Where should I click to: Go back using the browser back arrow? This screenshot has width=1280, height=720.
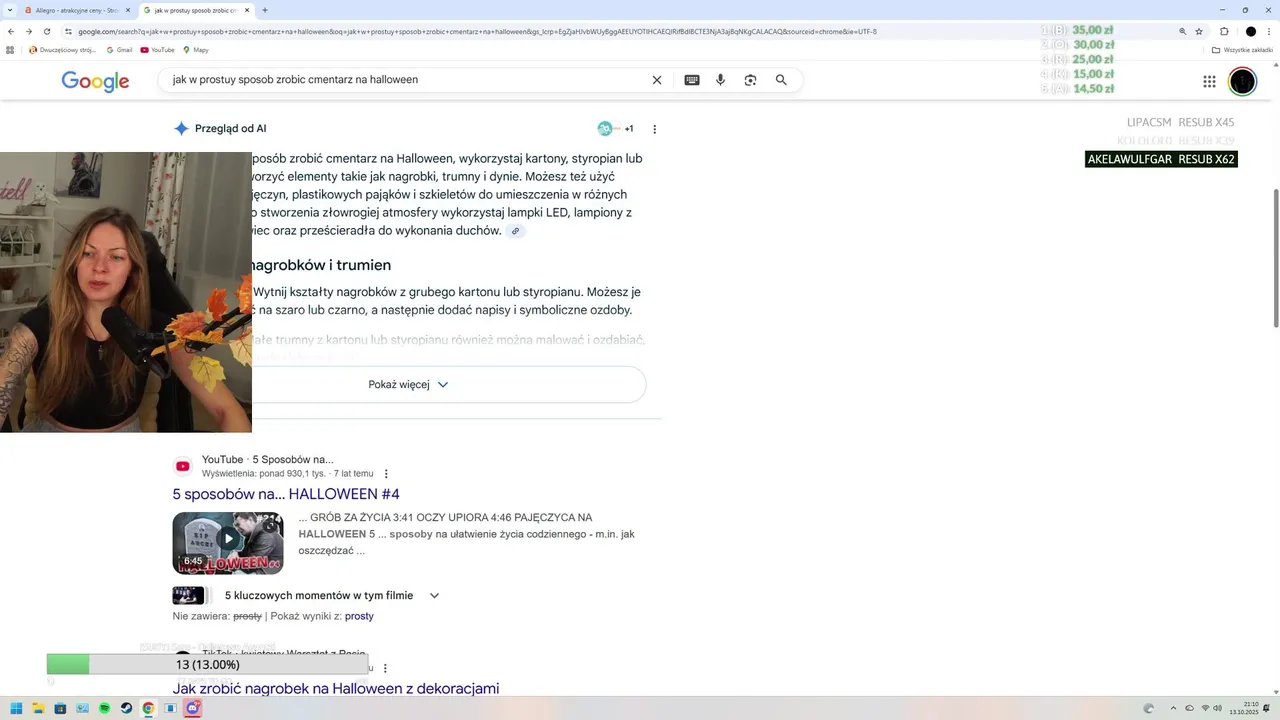tap(11, 31)
